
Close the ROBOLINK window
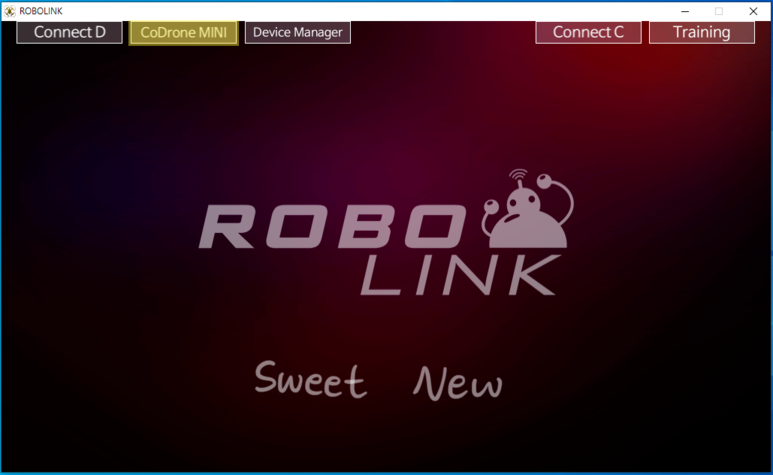[x=753, y=11]
